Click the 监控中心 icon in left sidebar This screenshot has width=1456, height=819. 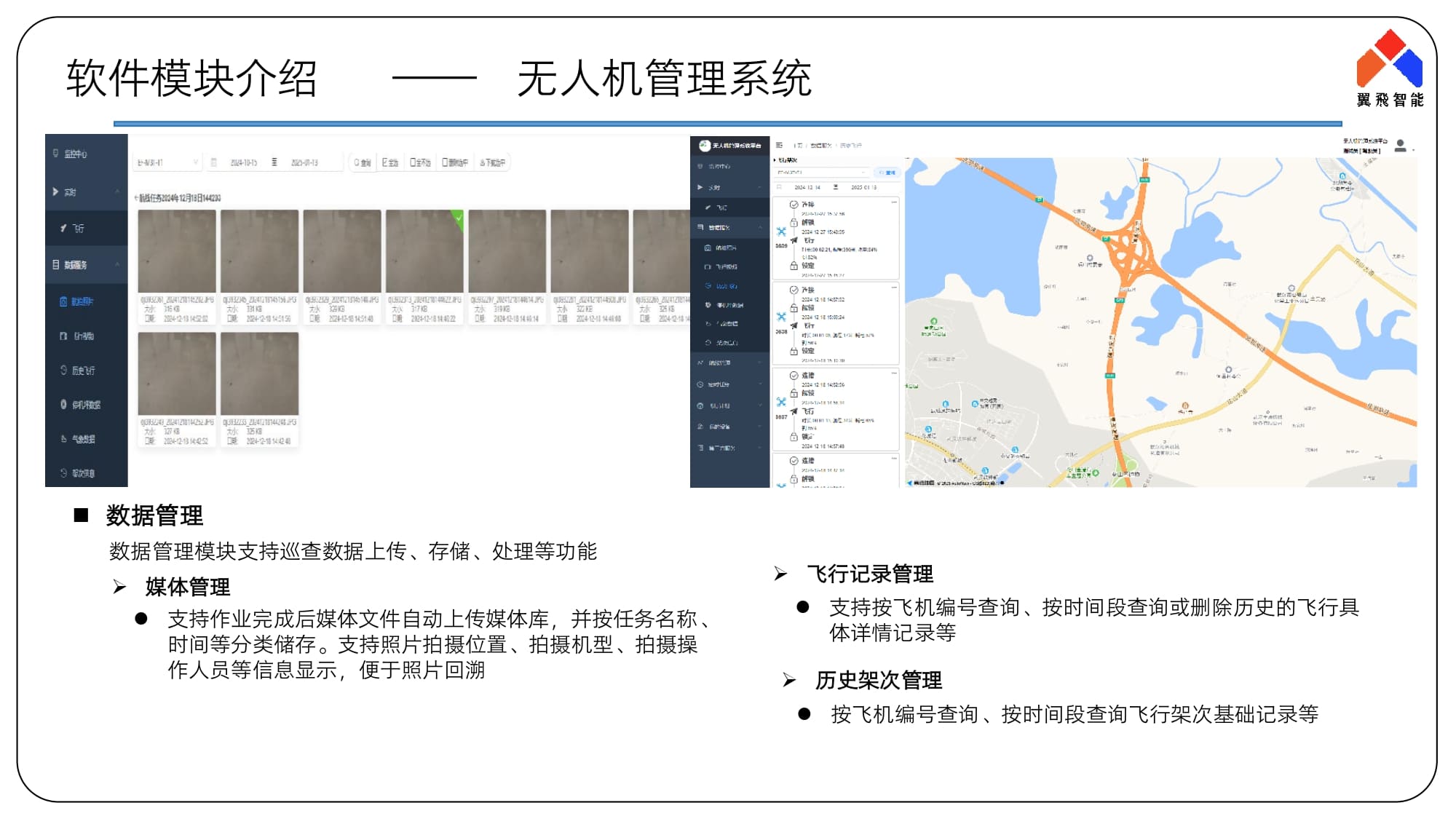[56, 154]
